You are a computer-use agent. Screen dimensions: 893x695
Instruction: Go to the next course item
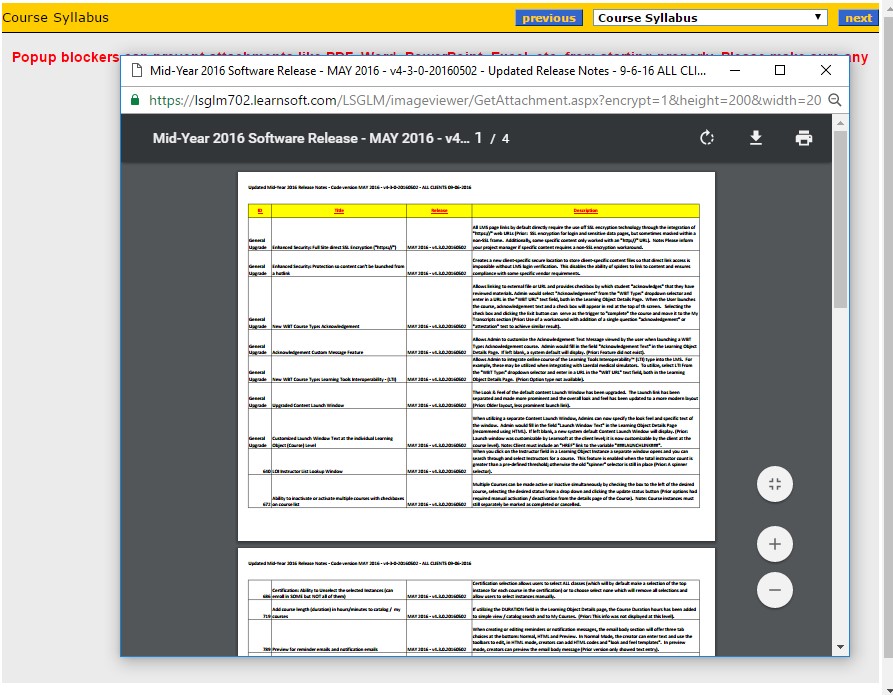(x=858, y=18)
